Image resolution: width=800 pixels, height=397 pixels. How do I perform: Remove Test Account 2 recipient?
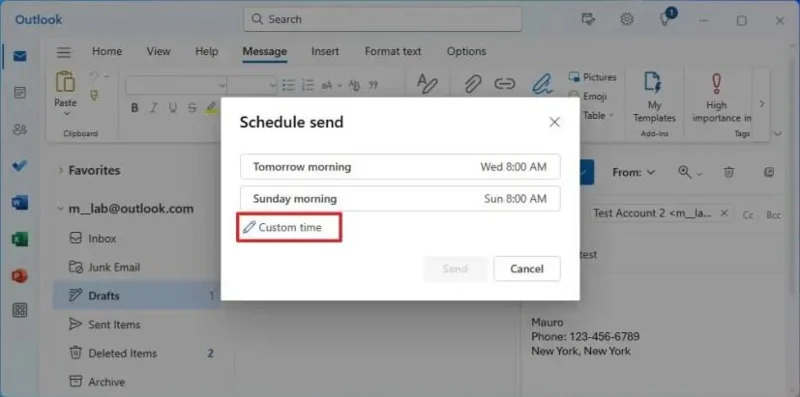(723, 213)
